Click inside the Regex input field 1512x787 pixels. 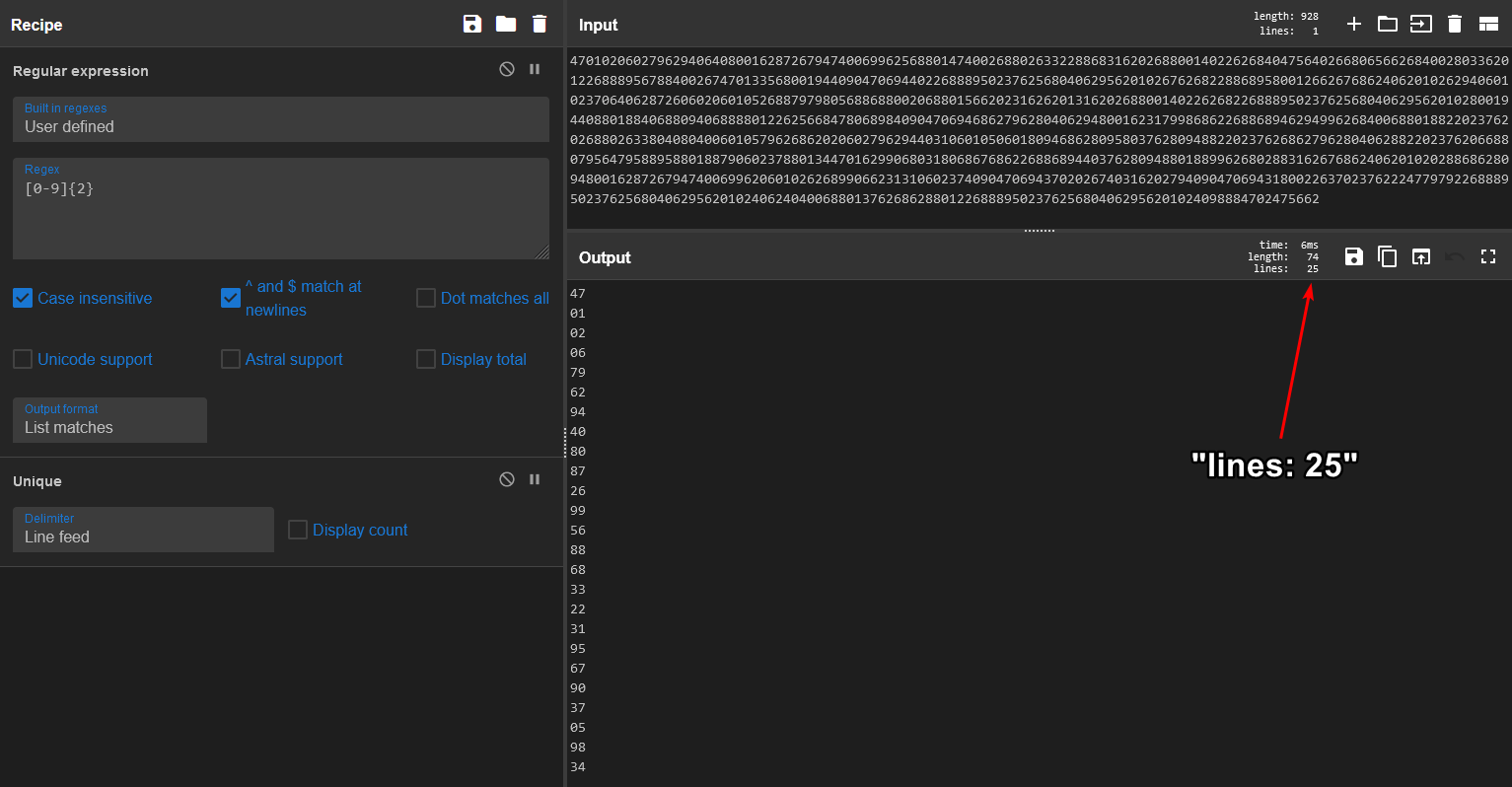(x=280, y=217)
